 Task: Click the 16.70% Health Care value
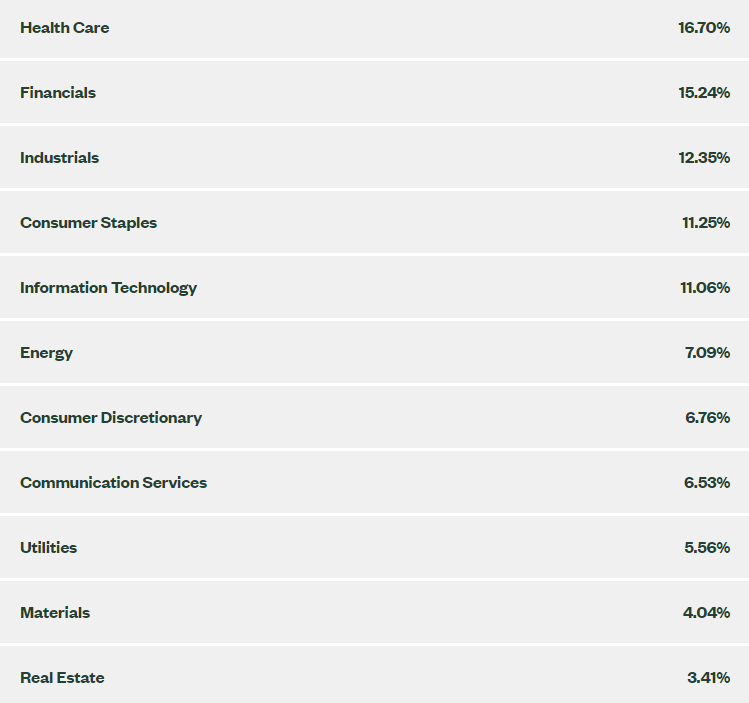704,28
